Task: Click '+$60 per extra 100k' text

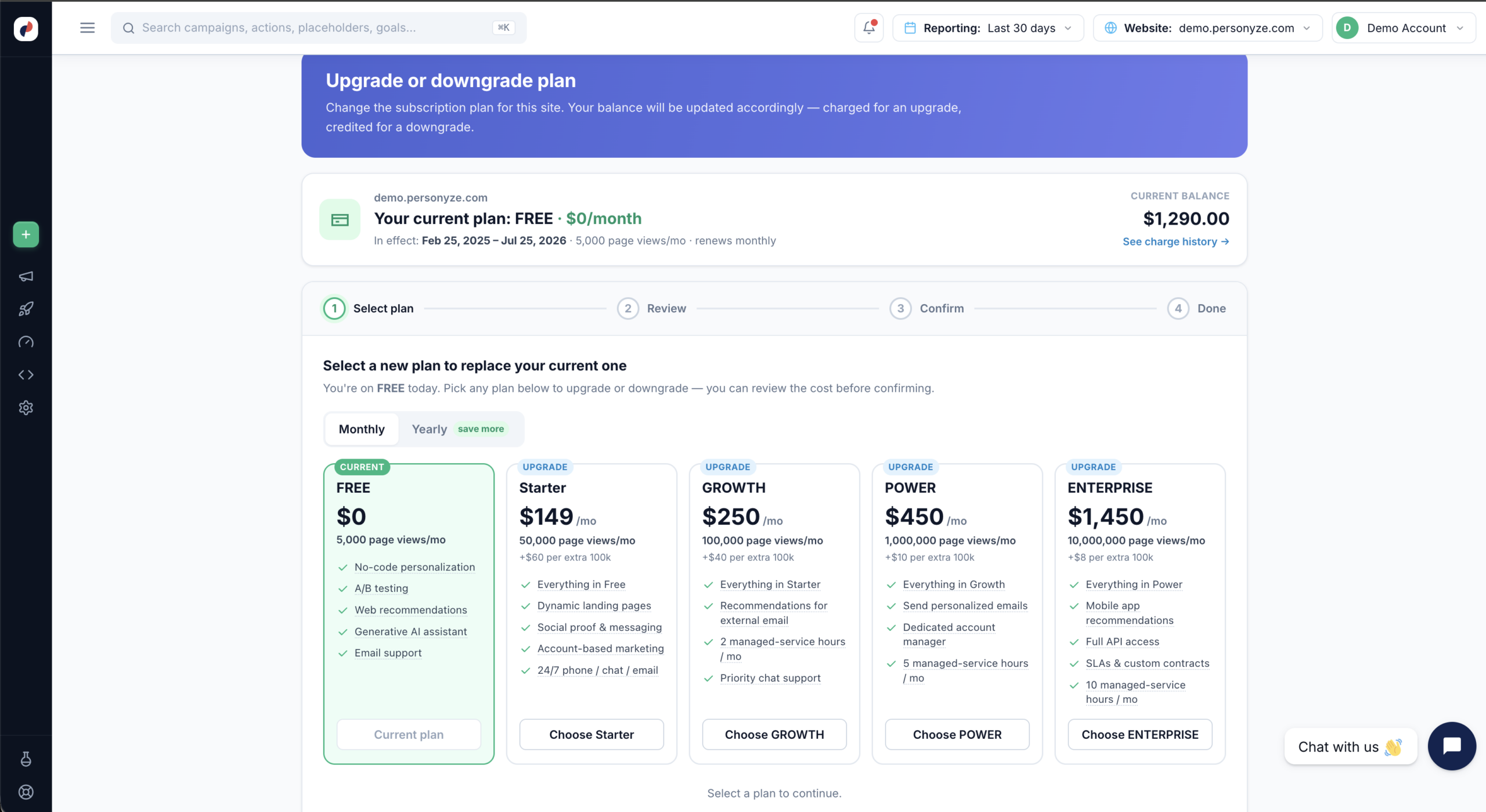Action: click(x=565, y=558)
